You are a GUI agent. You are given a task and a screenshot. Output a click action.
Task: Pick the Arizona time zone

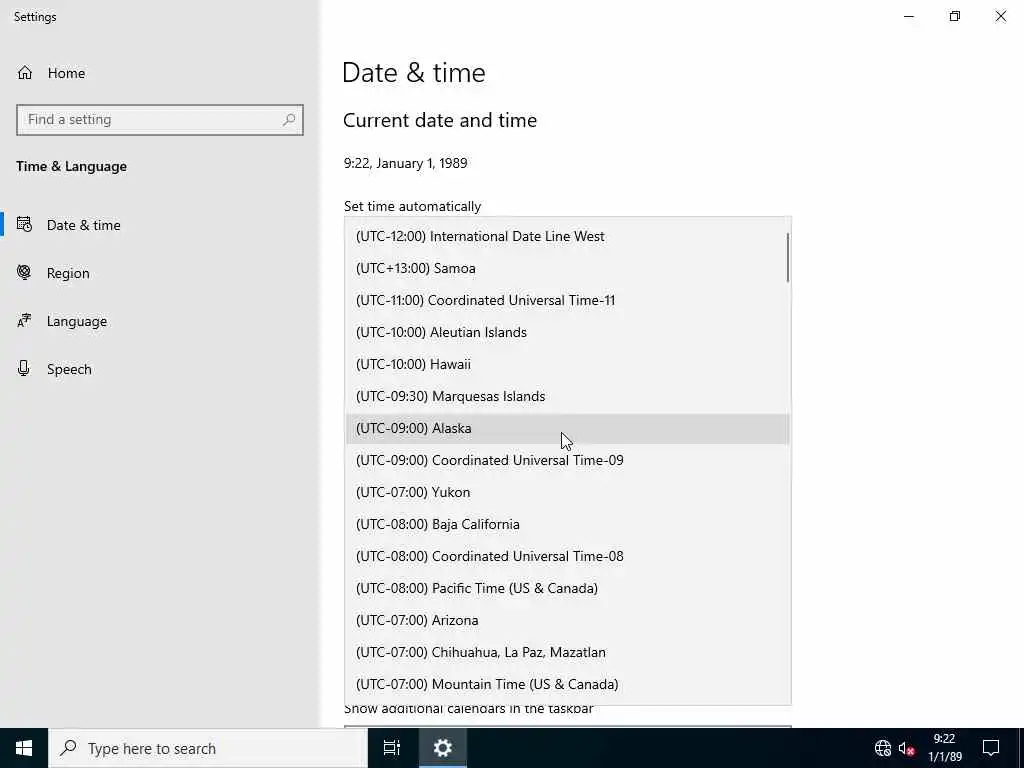click(568, 620)
